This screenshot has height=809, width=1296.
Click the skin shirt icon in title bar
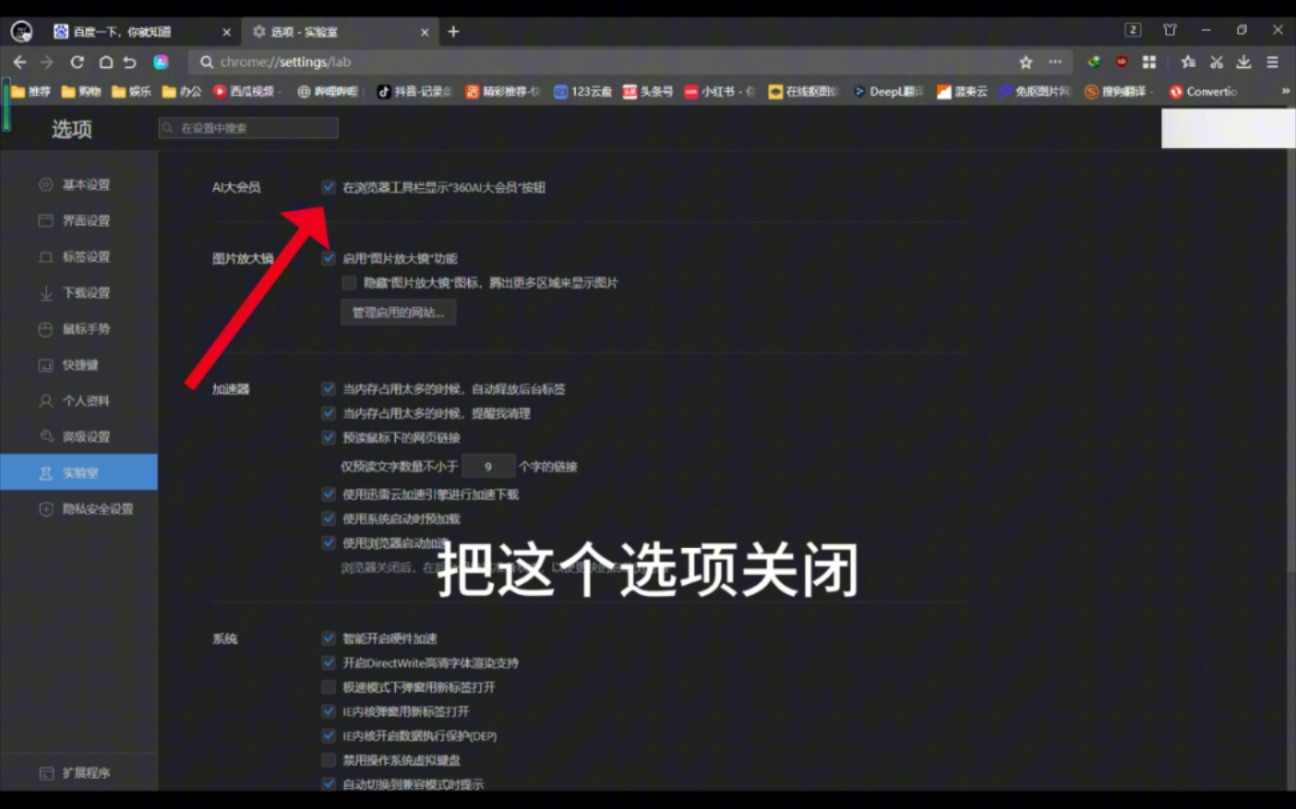coord(1169,30)
